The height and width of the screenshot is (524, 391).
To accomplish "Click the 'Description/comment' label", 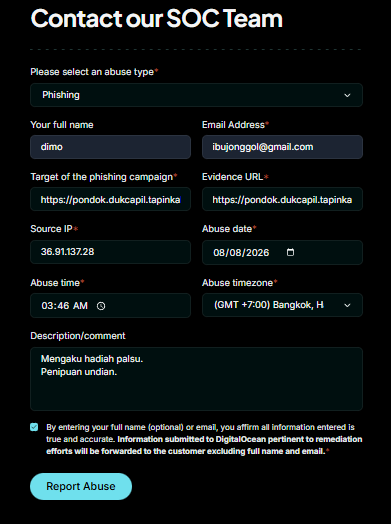I will [78, 336].
